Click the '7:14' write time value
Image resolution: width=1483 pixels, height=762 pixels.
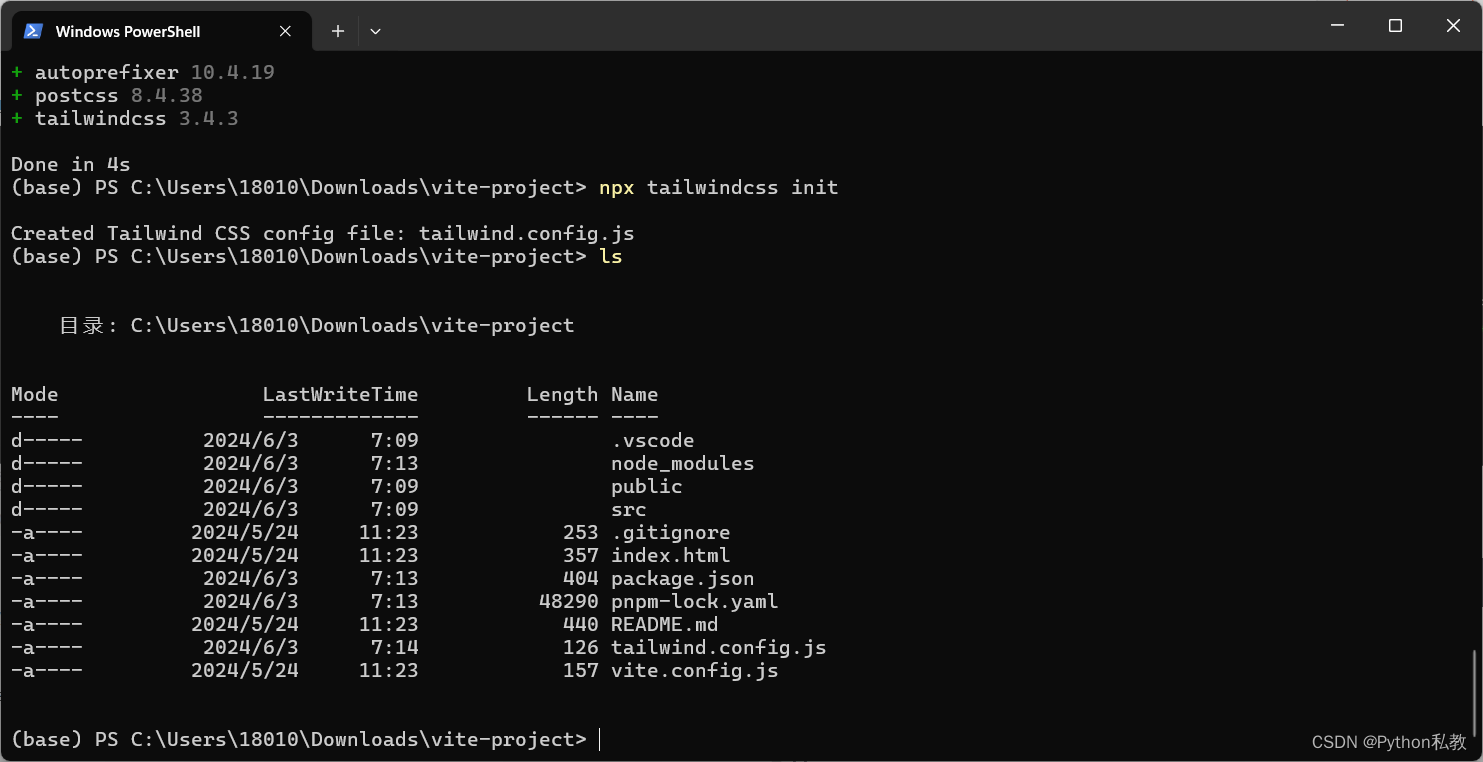point(394,647)
